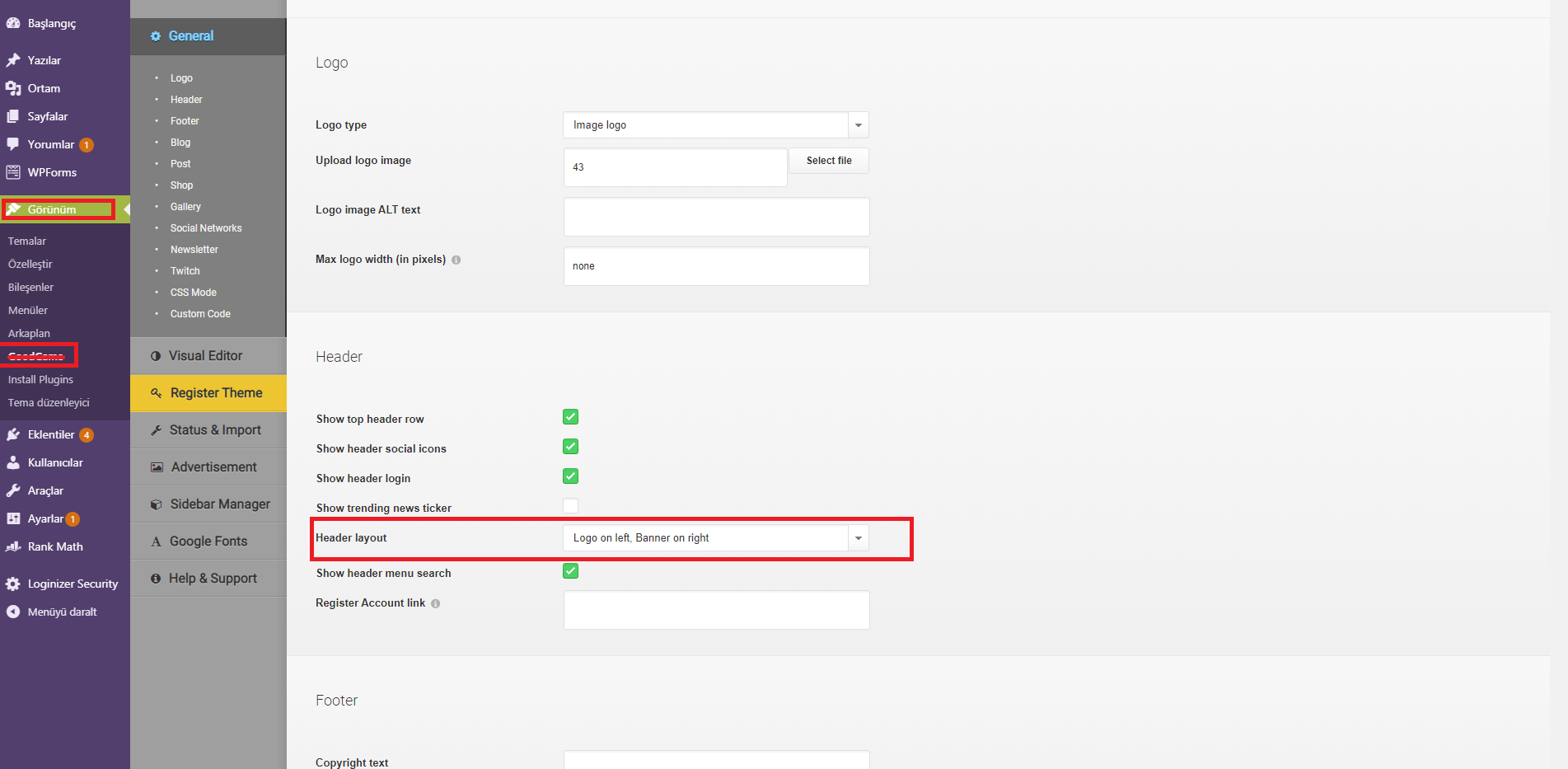Click the Max logo width field
This screenshot has height=769, width=1568.
point(717,266)
